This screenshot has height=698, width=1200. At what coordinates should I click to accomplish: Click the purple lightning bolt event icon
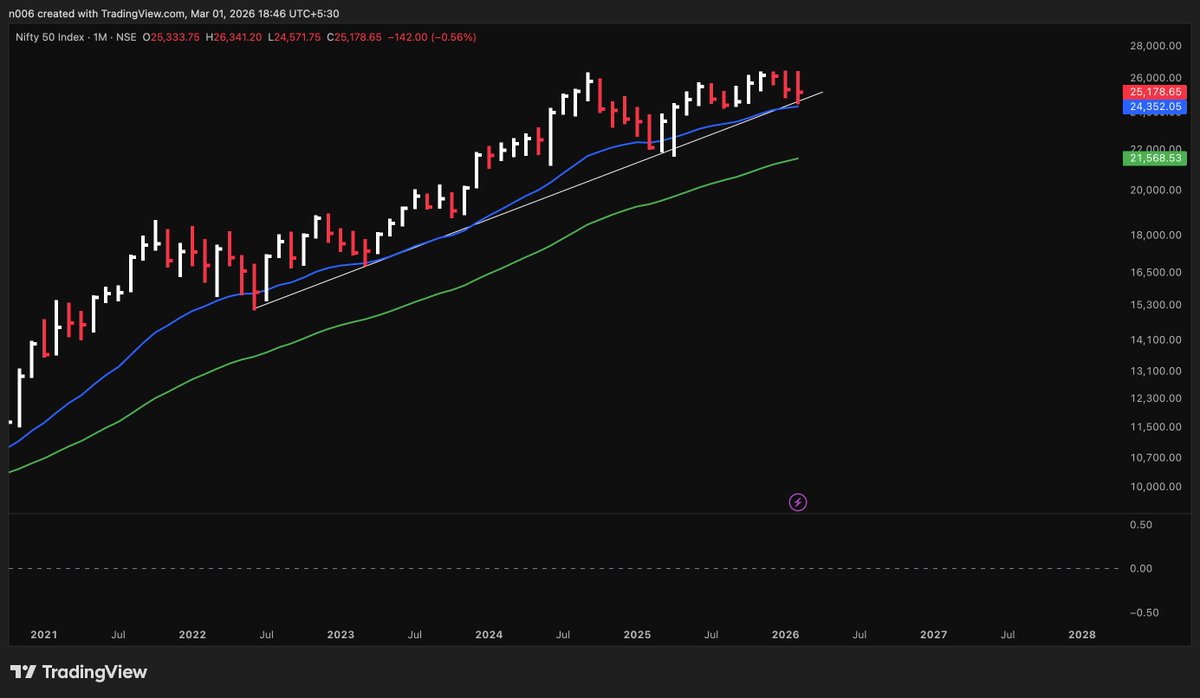point(798,502)
